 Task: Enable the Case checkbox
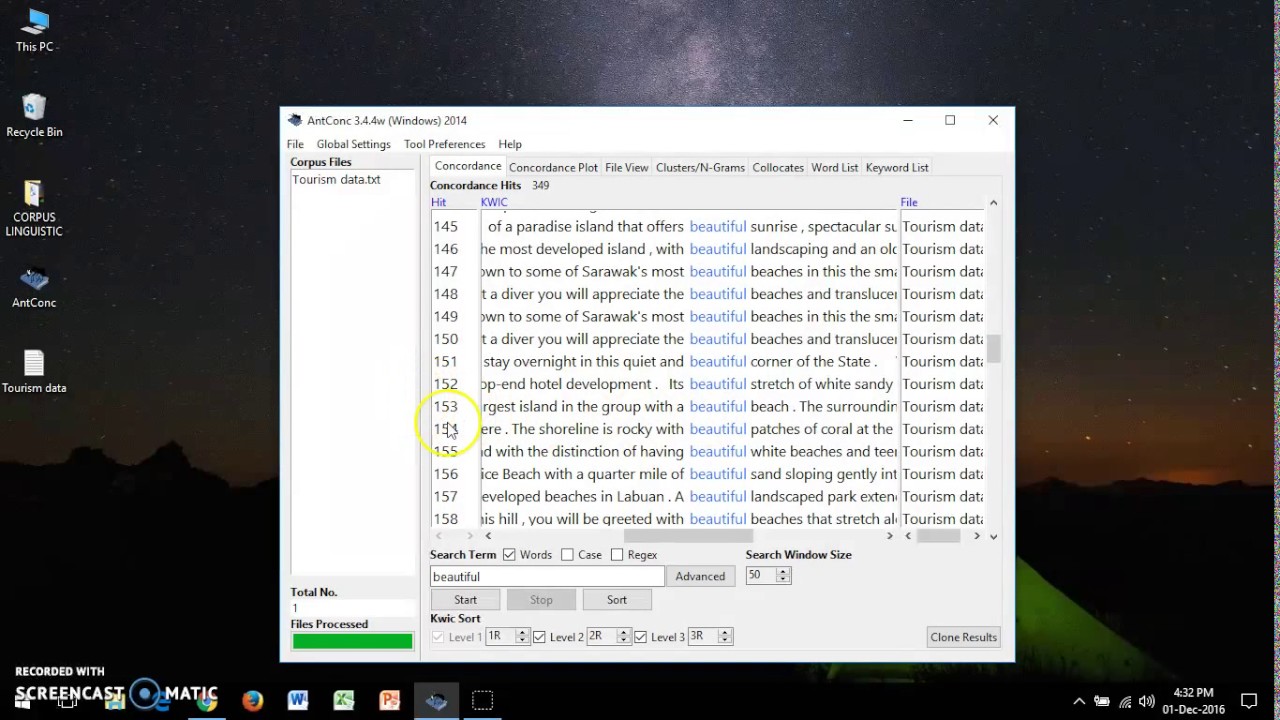567,555
